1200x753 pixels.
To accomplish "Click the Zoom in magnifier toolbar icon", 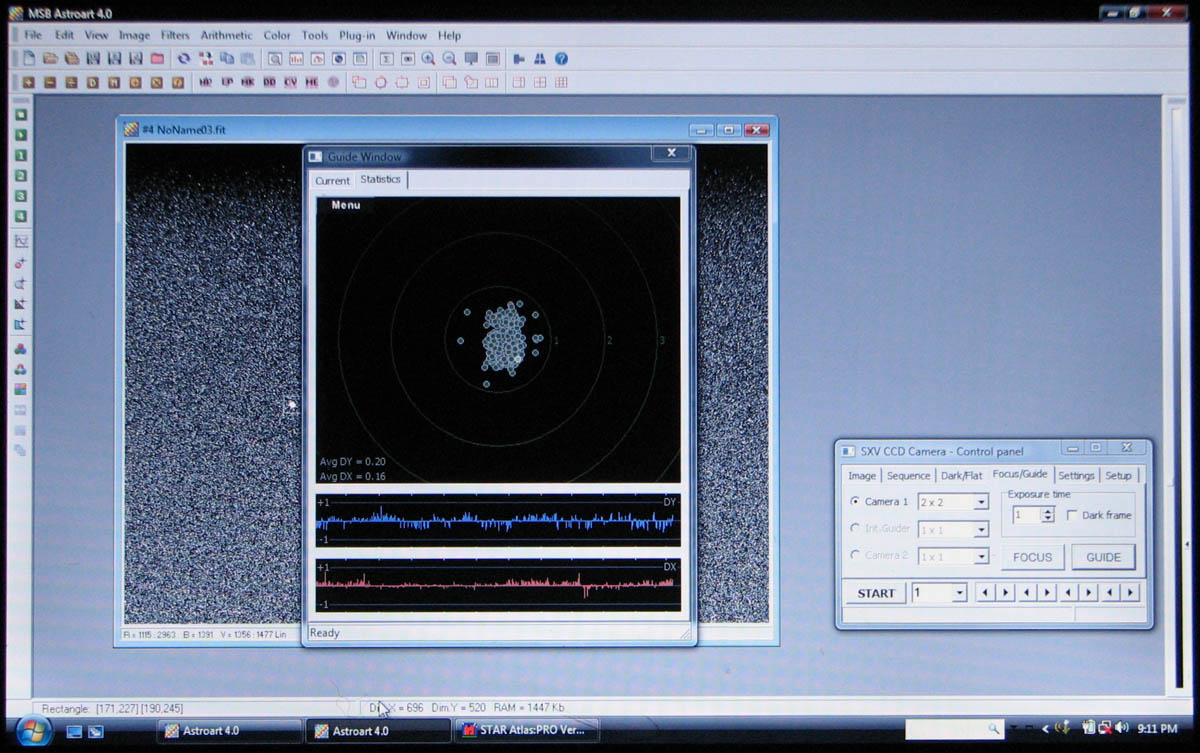I will pos(428,59).
